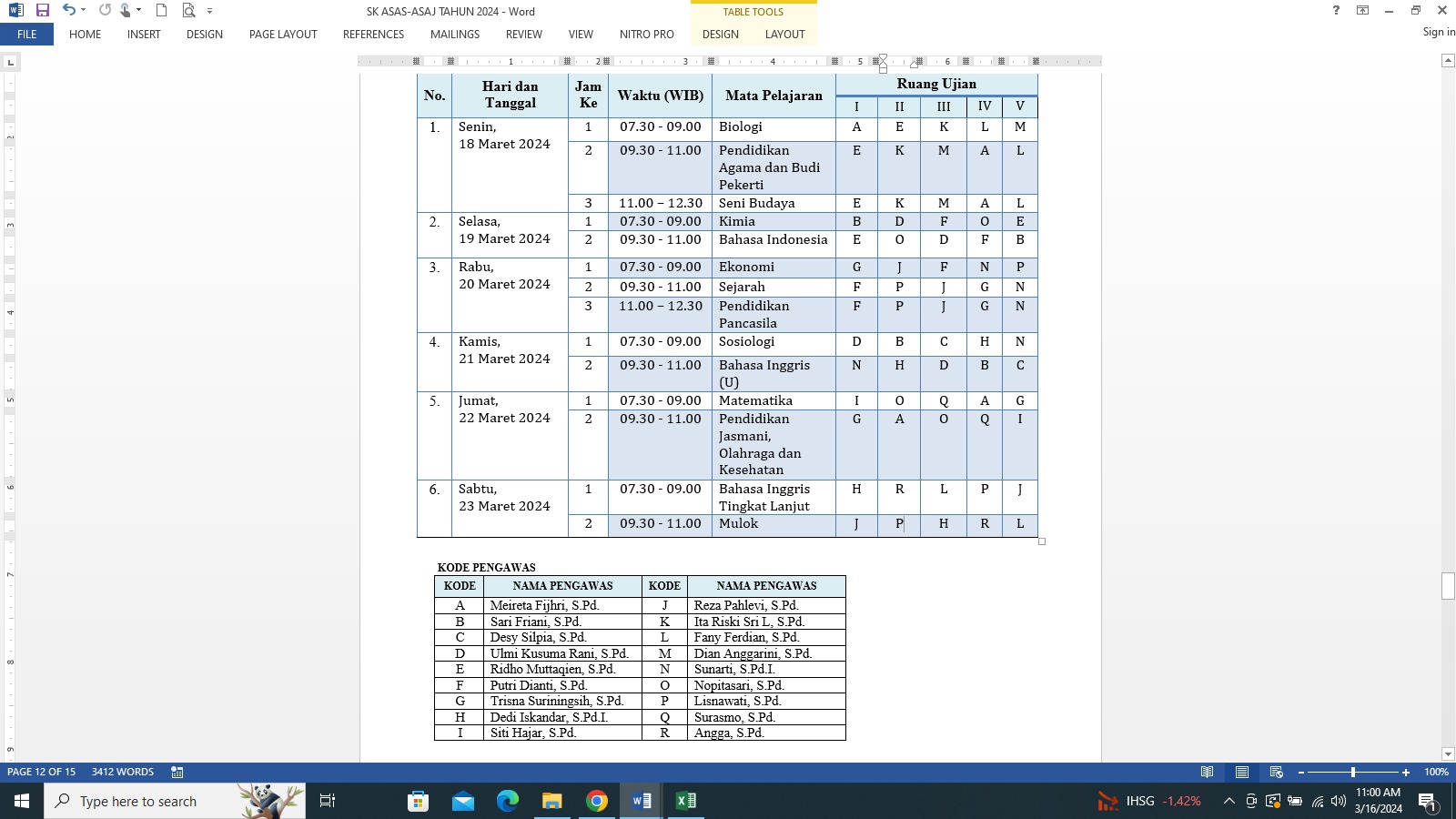Switch to the HOME ribbon tab
Screen dimensions: 1456x819
coord(86,35)
